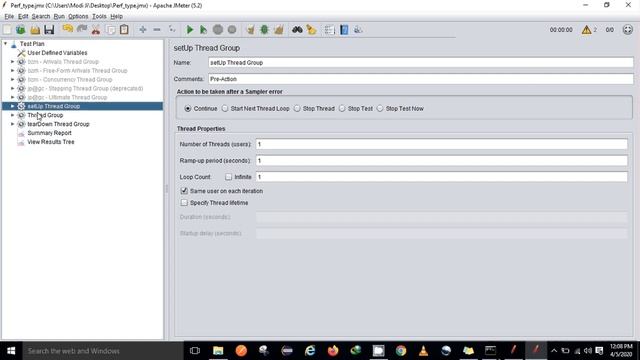The image size is (640, 360).
Task: Select View Results Tree item
Action: [51, 142]
